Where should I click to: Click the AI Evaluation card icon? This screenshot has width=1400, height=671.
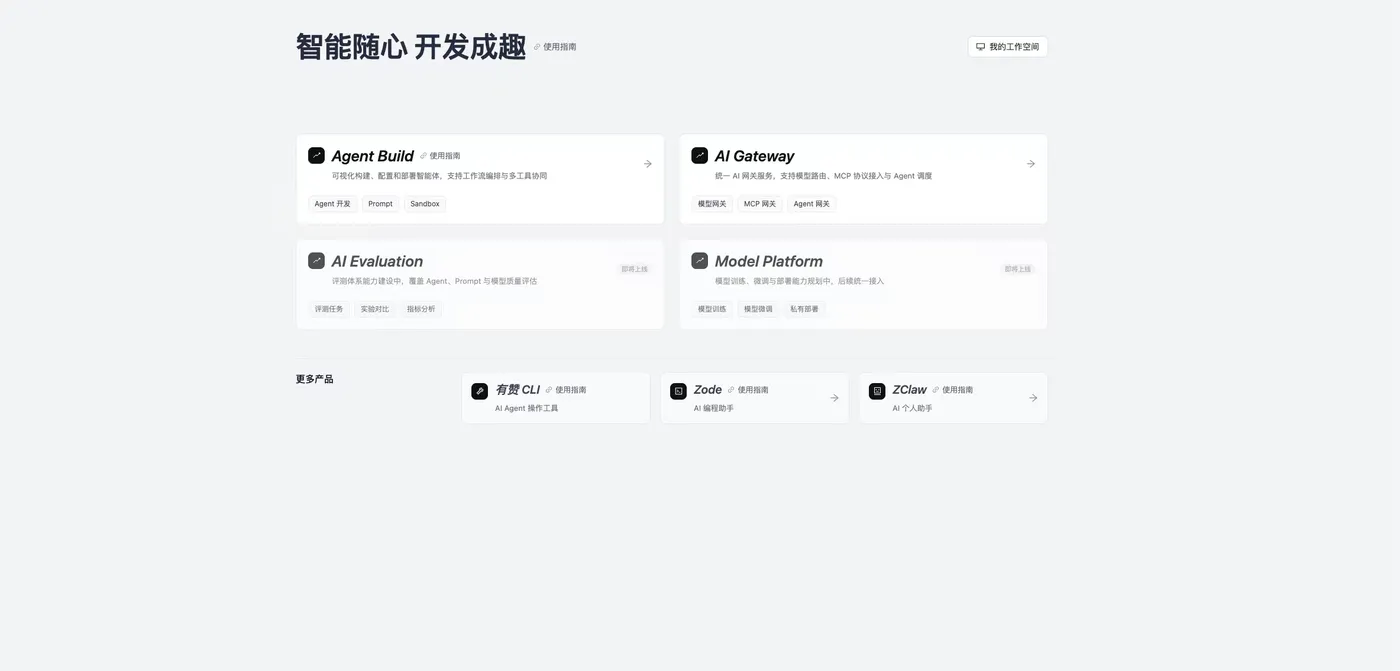point(316,260)
